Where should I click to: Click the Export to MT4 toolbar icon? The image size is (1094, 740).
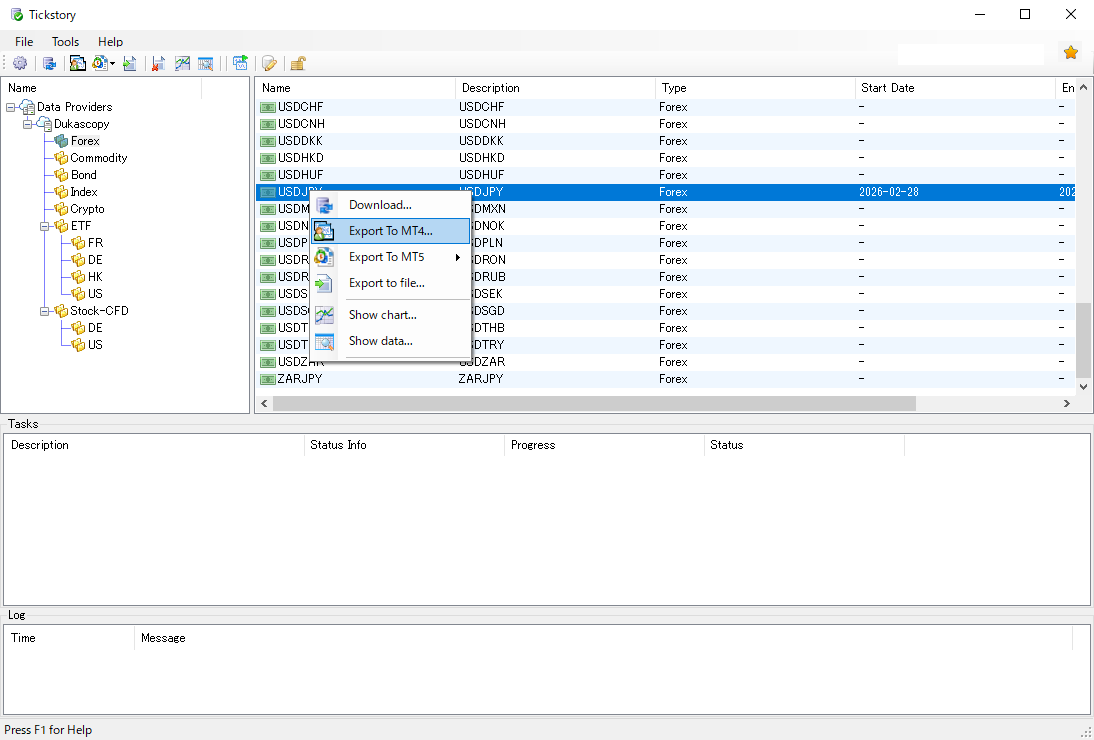pos(77,63)
